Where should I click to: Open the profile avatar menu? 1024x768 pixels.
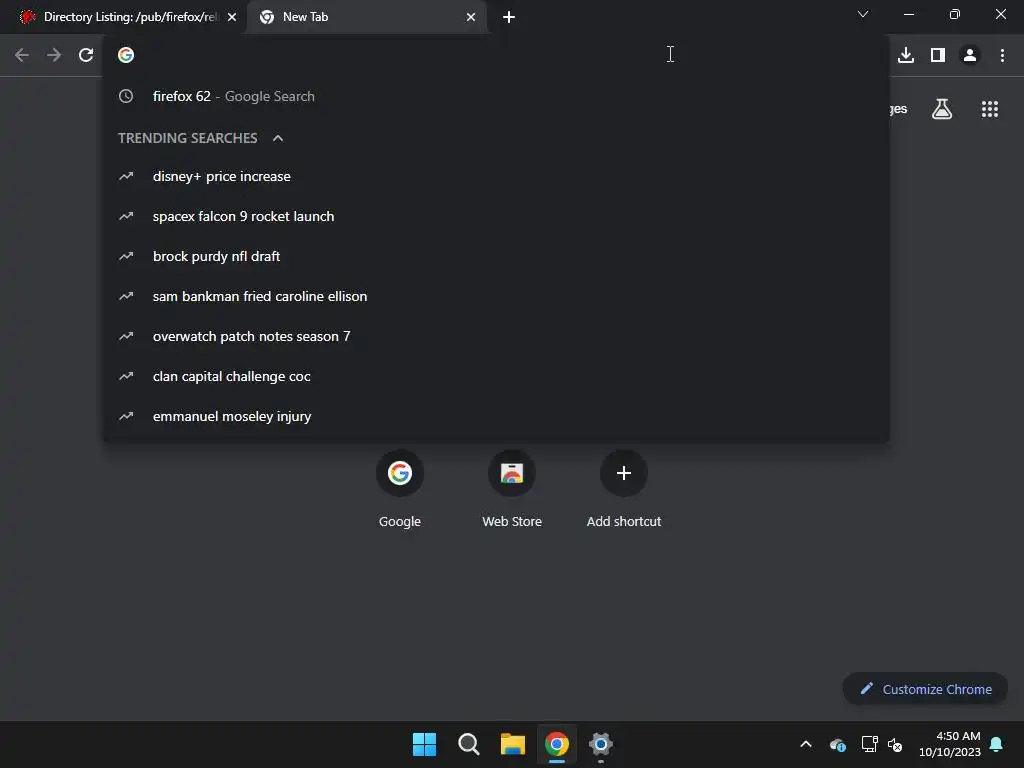(x=970, y=55)
